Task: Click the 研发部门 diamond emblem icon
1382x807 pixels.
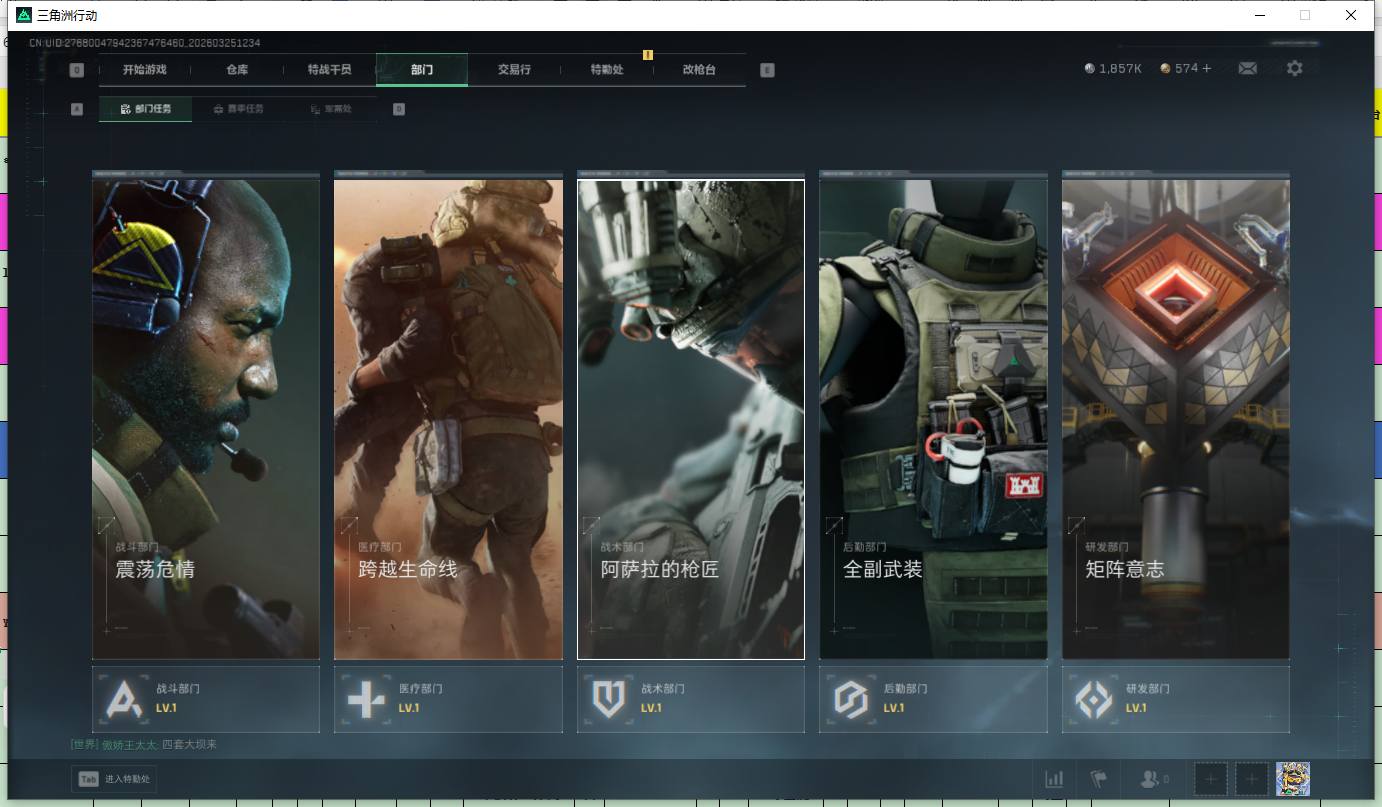Action: pyautogui.click(x=1093, y=699)
